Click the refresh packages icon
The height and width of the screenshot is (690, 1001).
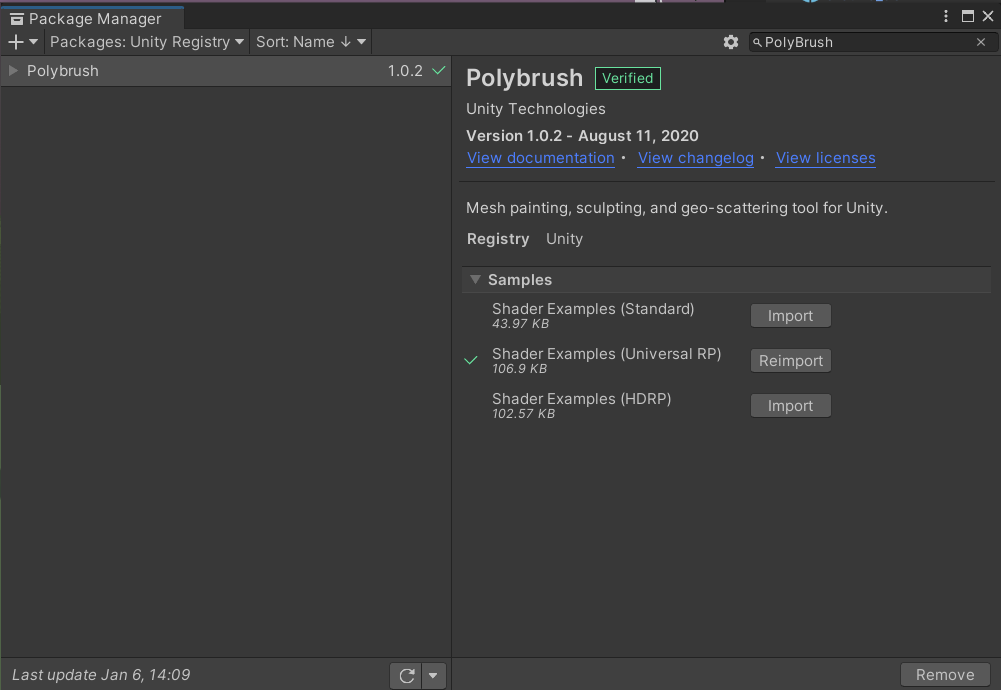pyautogui.click(x=406, y=675)
